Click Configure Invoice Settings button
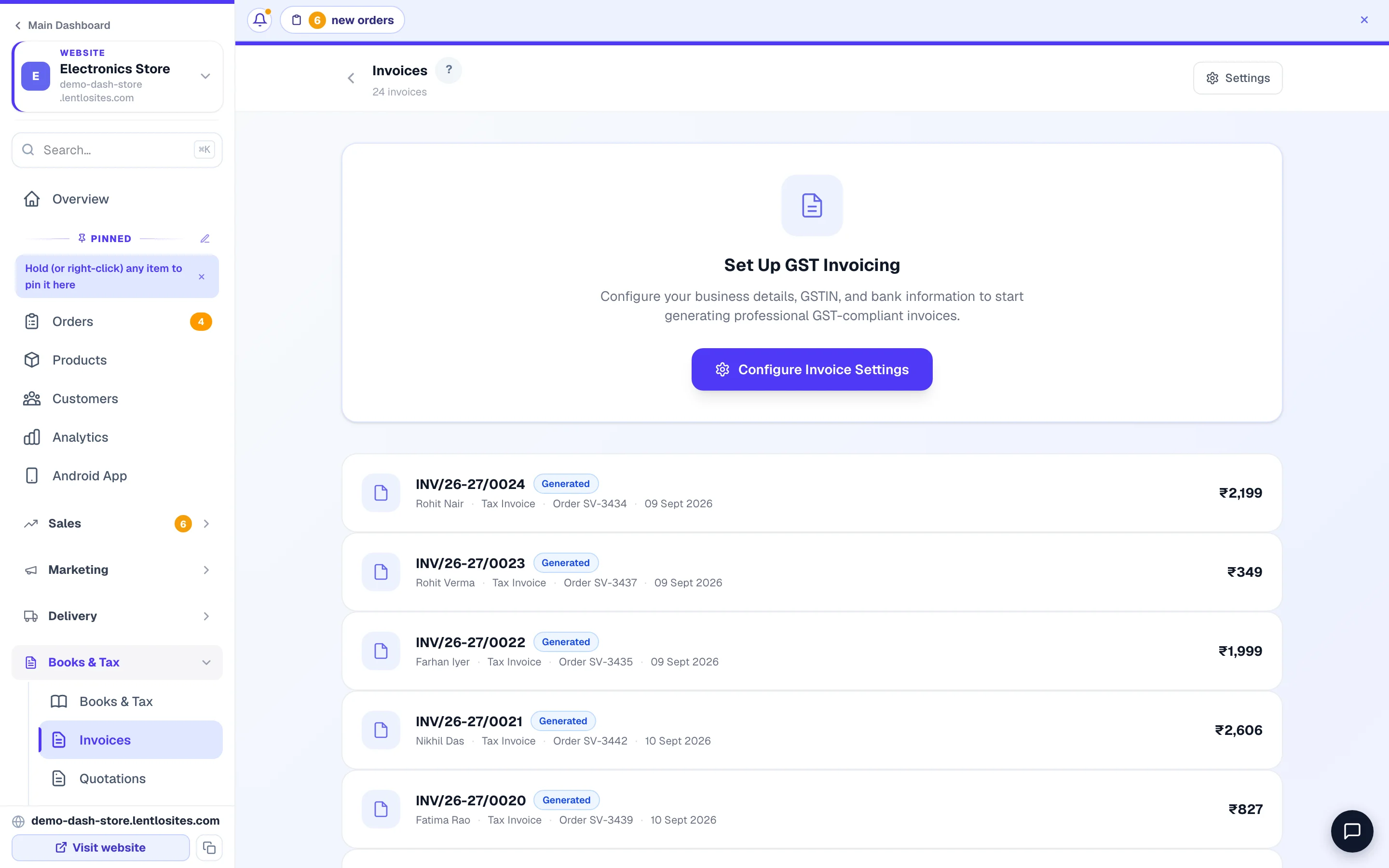Viewport: 1389px width, 868px height. (812, 369)
